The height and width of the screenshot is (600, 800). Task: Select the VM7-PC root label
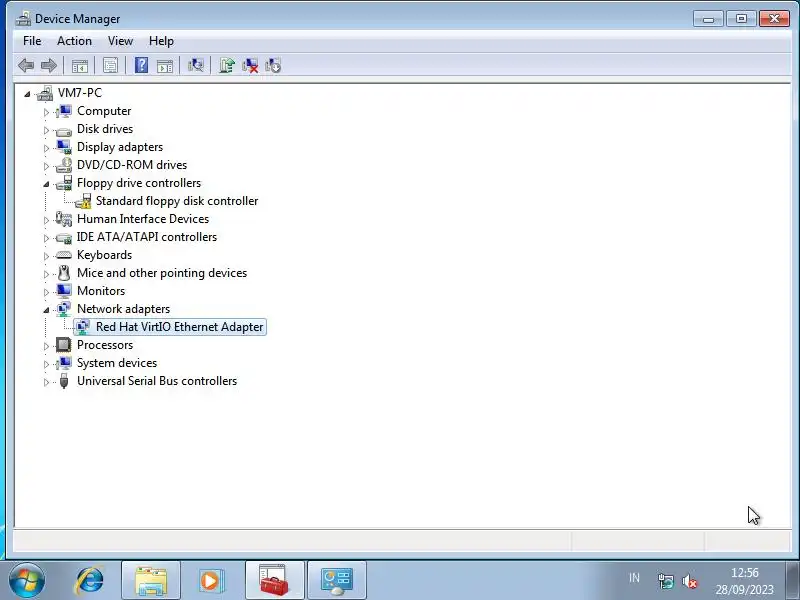[80, 93]
